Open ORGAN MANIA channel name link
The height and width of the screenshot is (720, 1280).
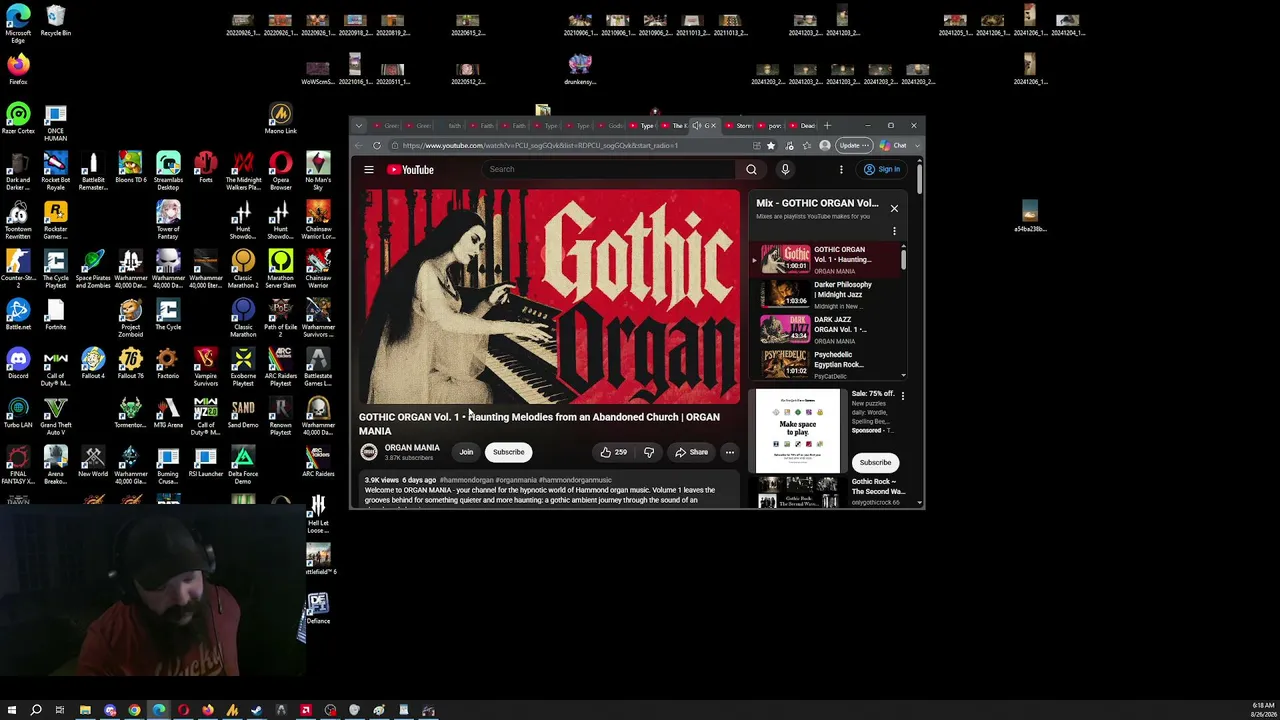click(x=412, y=448)
